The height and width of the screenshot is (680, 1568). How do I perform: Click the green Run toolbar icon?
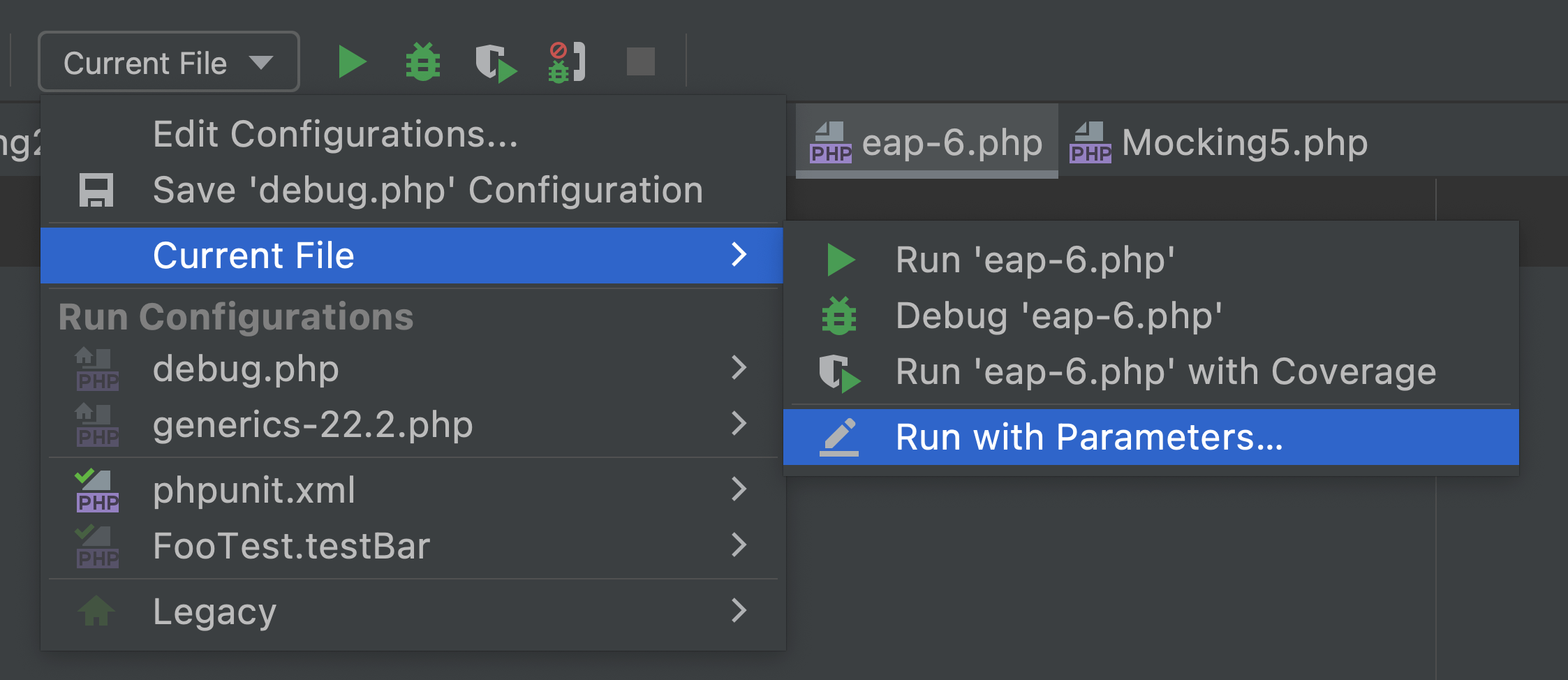352,62
